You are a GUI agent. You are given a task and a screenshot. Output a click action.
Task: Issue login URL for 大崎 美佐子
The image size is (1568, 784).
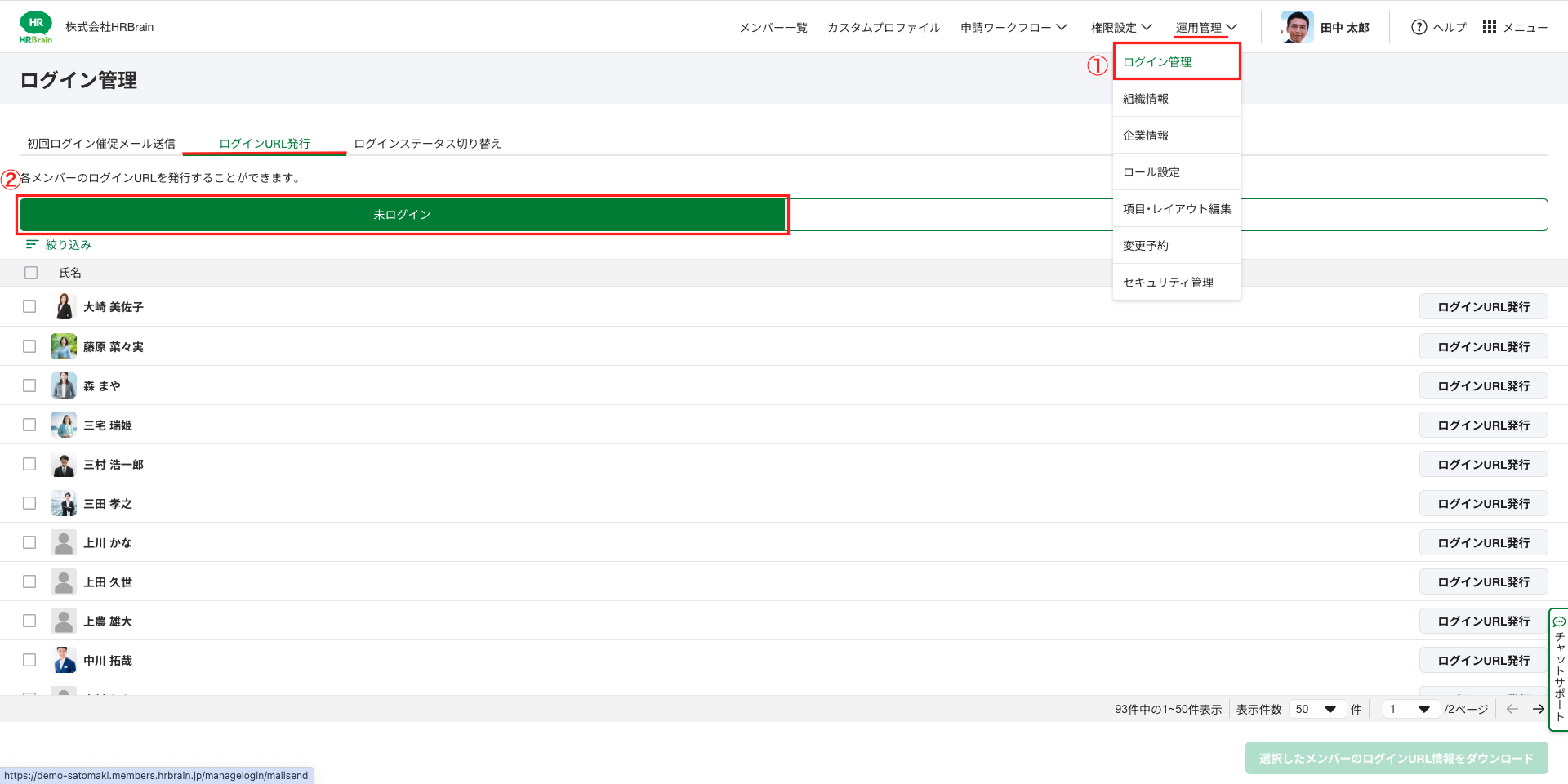(1483, 306)
